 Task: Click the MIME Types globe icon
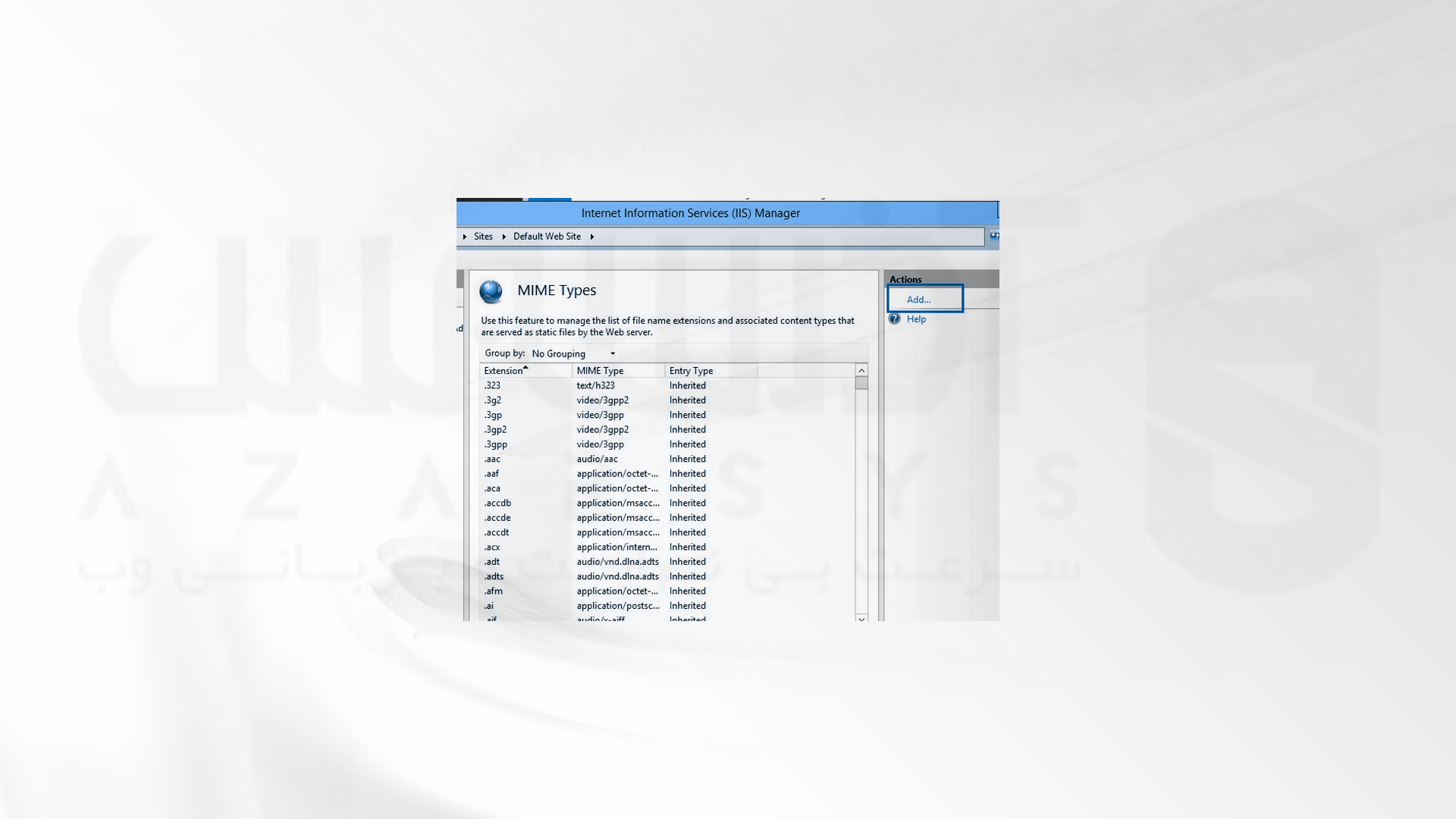(491, 291)
